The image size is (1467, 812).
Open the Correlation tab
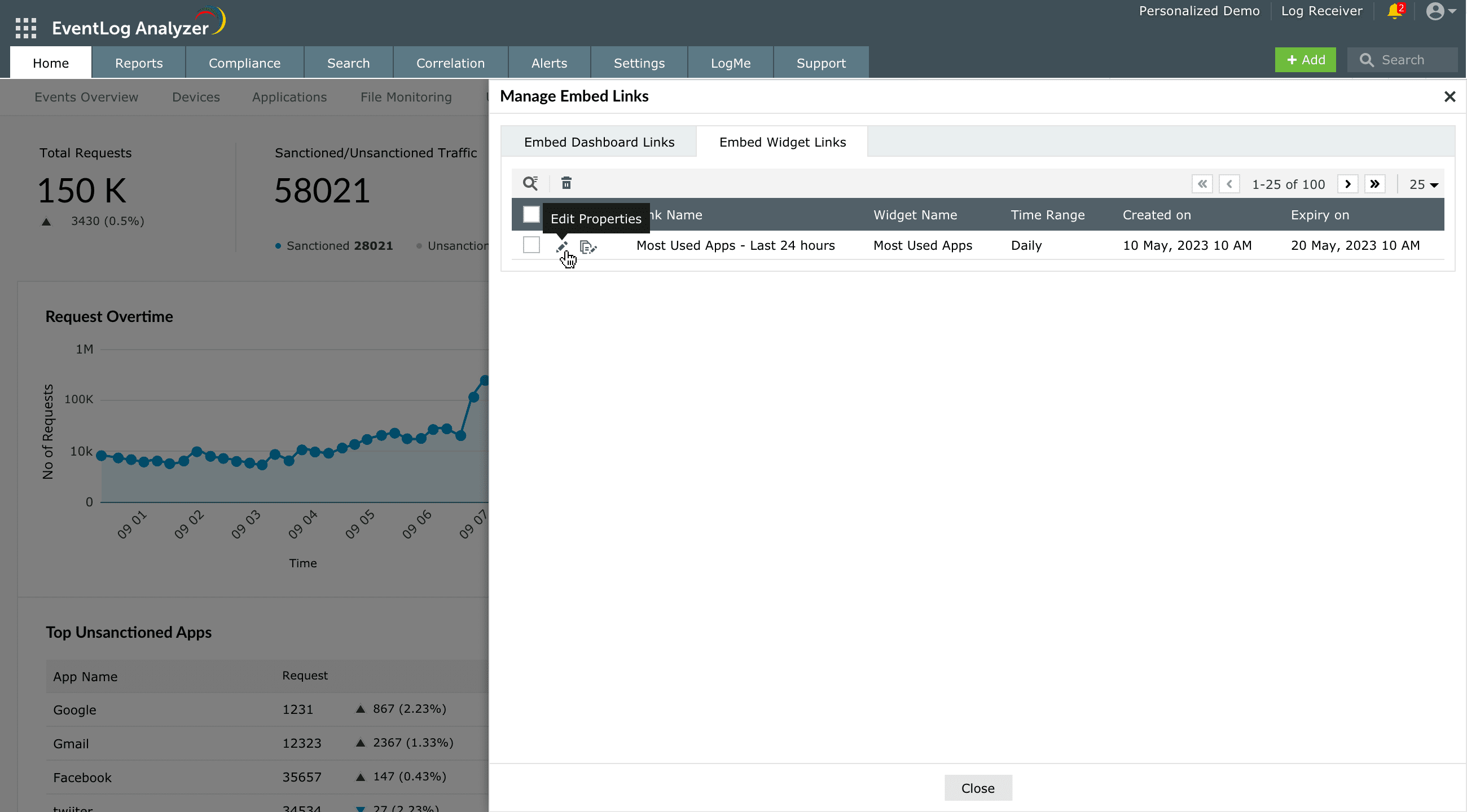point(450,63)
